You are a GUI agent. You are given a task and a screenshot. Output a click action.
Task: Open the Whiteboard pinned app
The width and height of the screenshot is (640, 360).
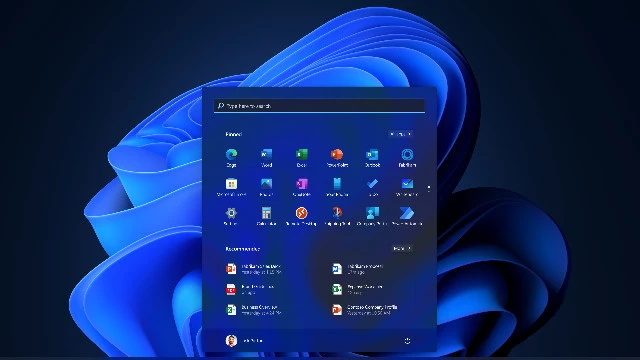tap(407, 187)
